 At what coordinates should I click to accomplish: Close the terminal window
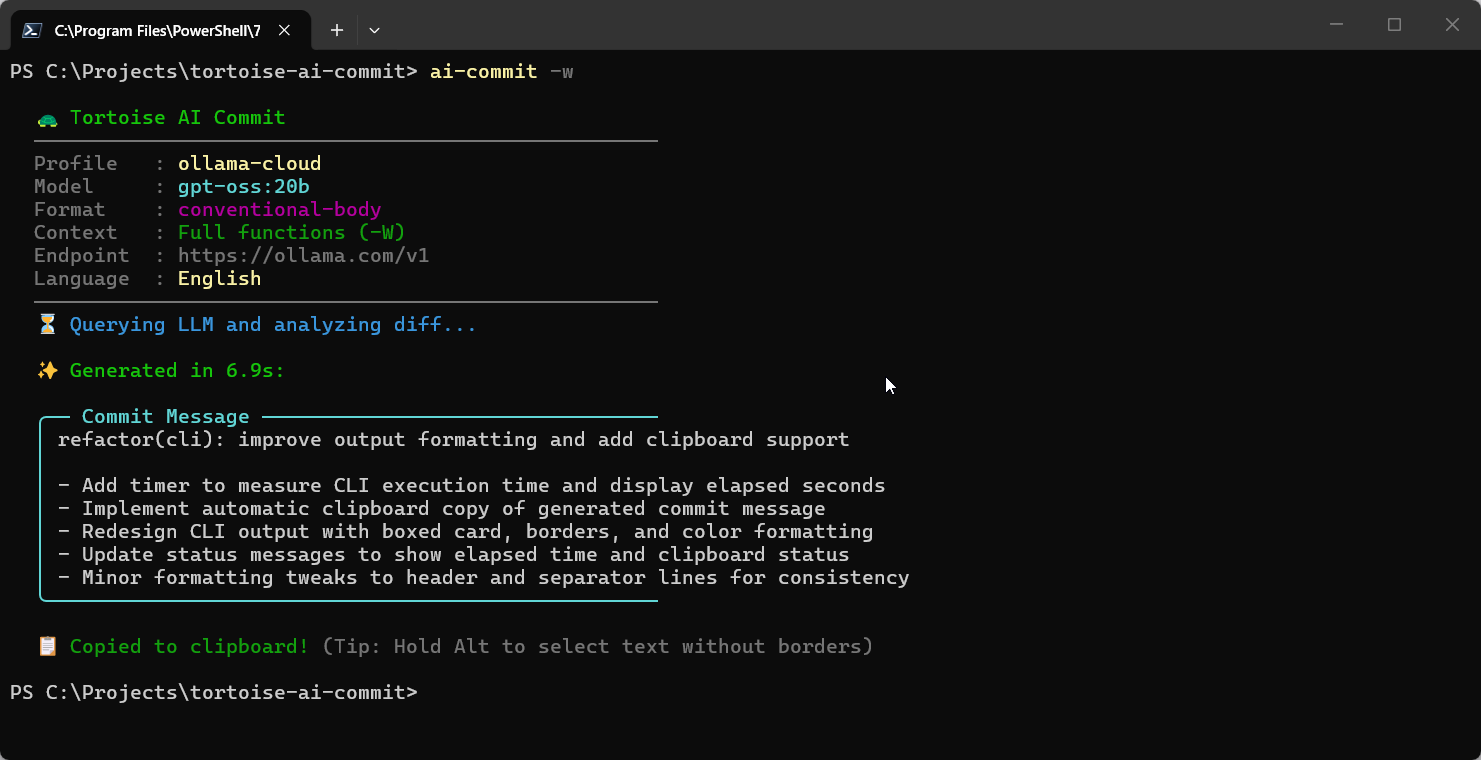(x=1452, y=25)
